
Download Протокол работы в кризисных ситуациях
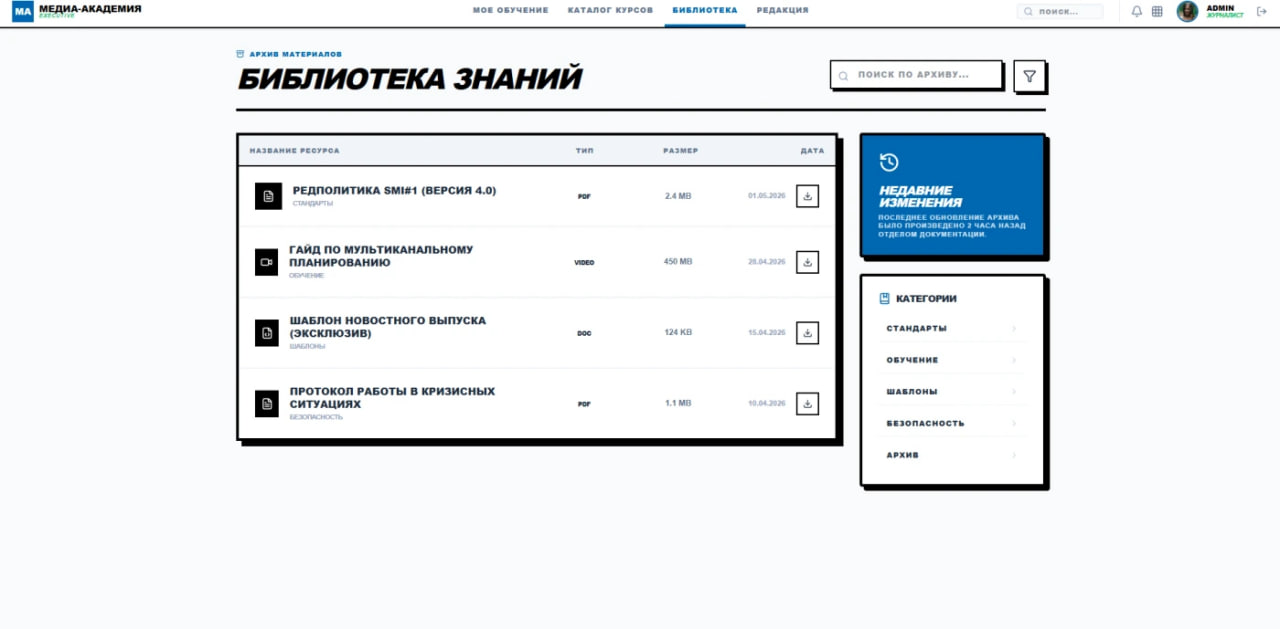click(807, 404)
